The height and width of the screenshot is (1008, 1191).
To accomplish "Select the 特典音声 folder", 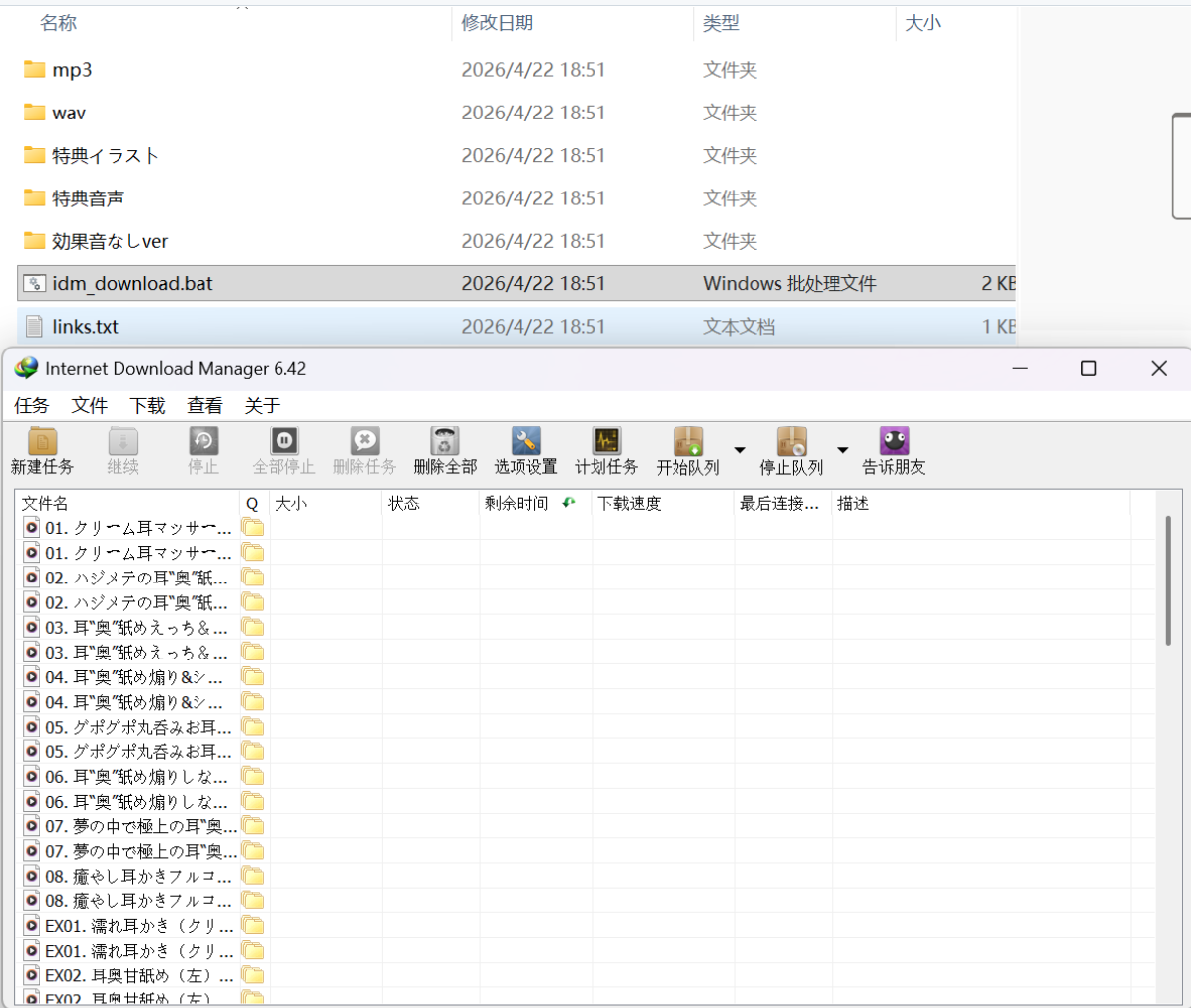I will point(516,198).
